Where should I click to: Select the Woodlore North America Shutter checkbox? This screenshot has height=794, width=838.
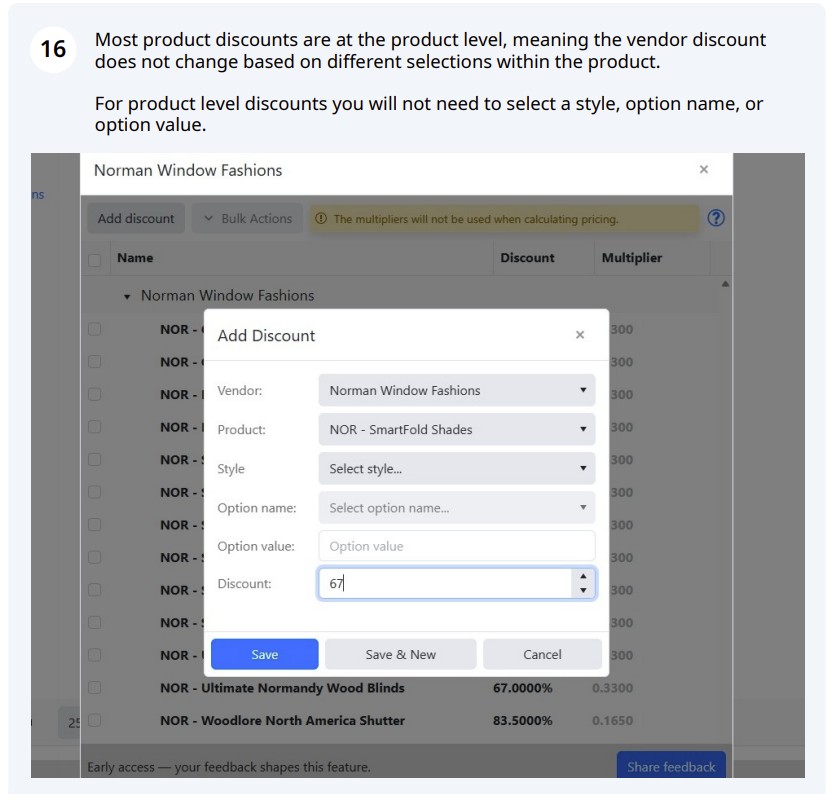coord(95,720)
